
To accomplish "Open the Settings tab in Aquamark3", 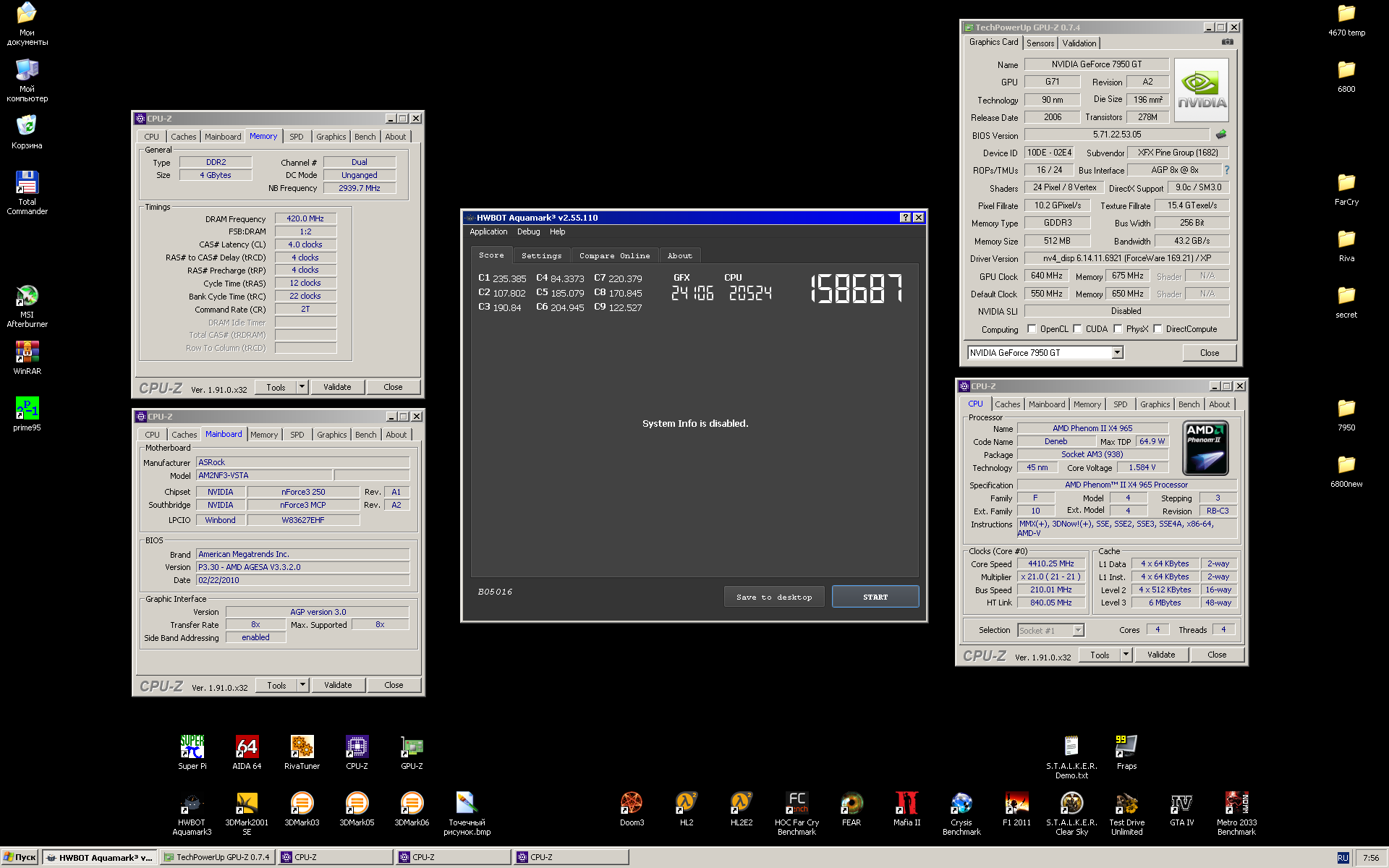I will pyautogui.click(x=542, y=256).
